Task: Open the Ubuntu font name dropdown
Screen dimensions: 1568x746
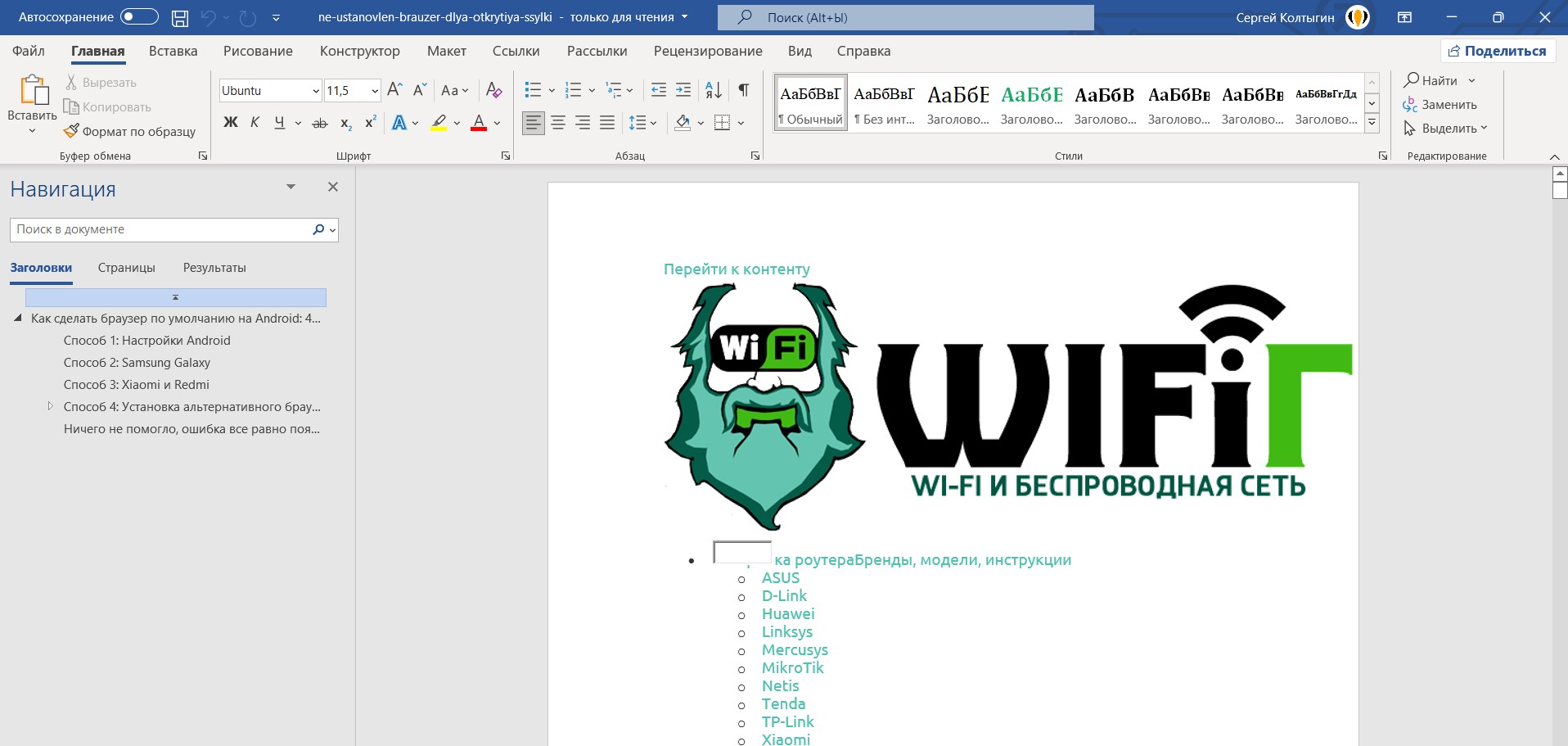Action: coord(315,91)
